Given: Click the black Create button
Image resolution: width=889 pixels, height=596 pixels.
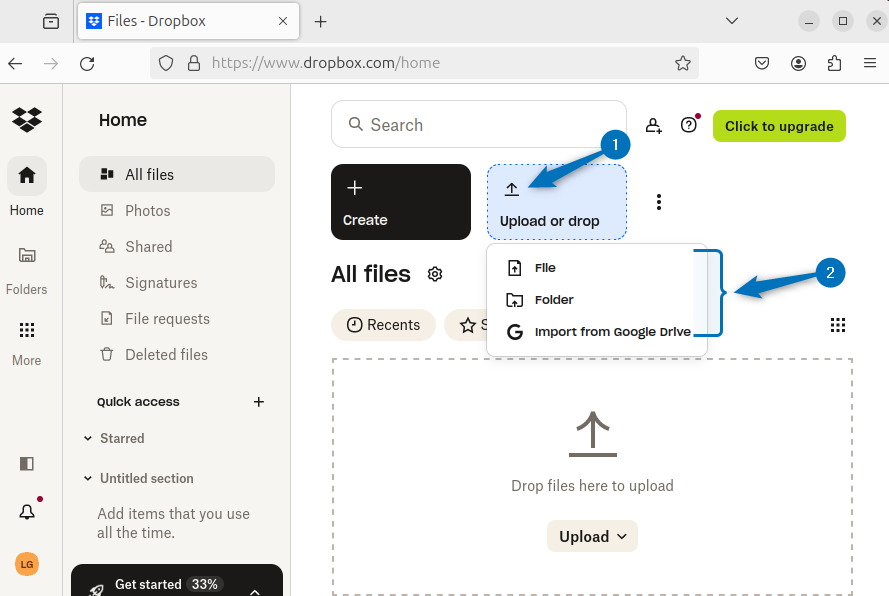Looking at the screenshot, I should pyautogui.click(x=400, y=202).
